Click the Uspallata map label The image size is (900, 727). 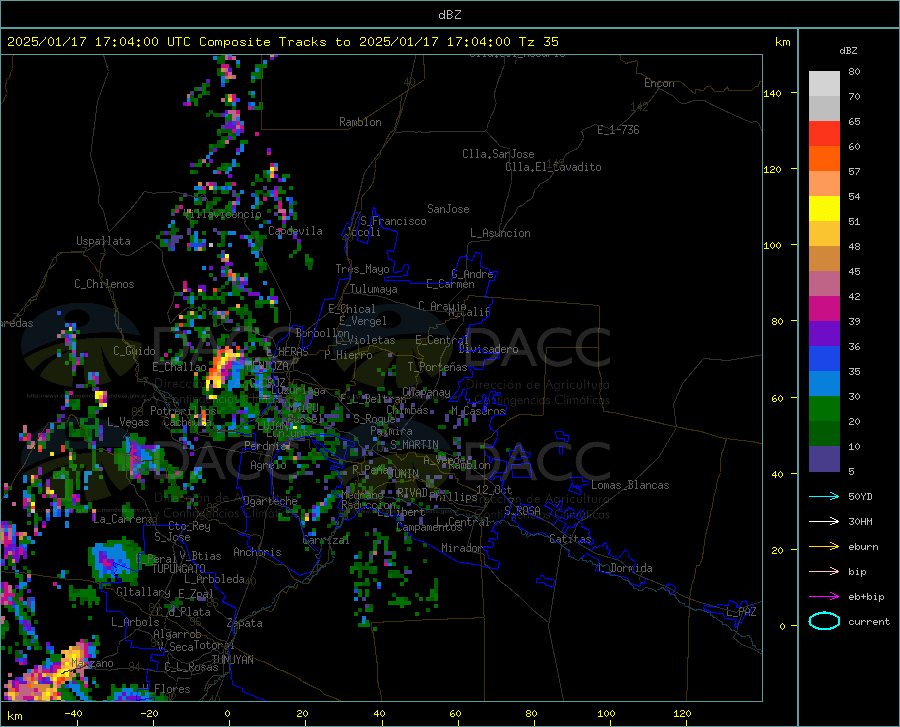pos(103,241)
